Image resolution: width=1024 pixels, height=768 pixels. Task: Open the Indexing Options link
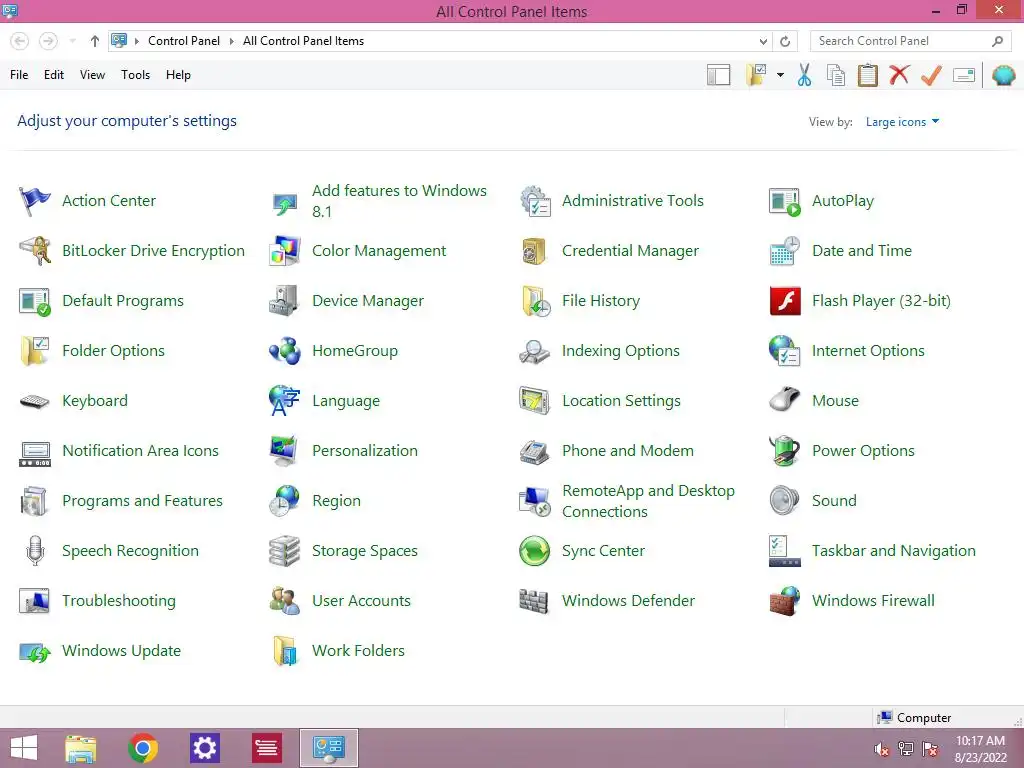click(620, 351)
